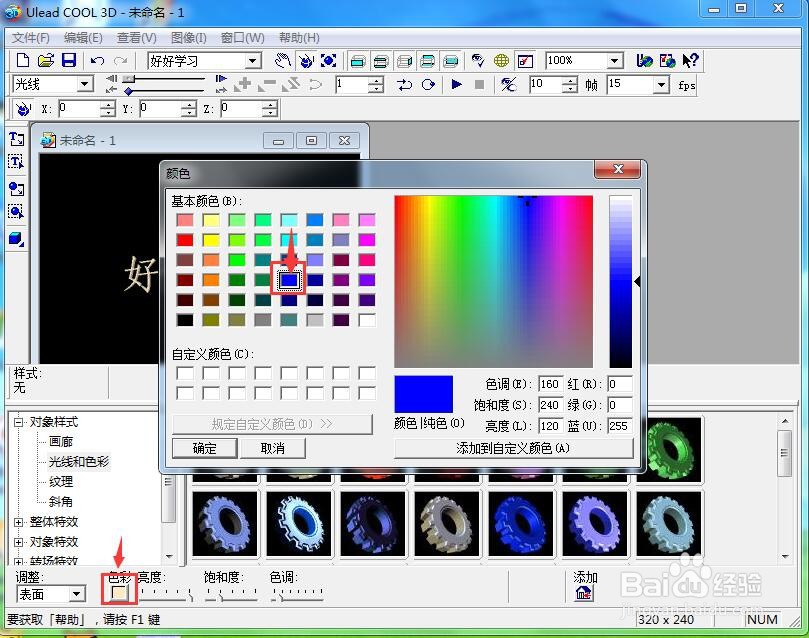
Task: Expand the 整体特效 tree node
Action: tap(19, 522)
